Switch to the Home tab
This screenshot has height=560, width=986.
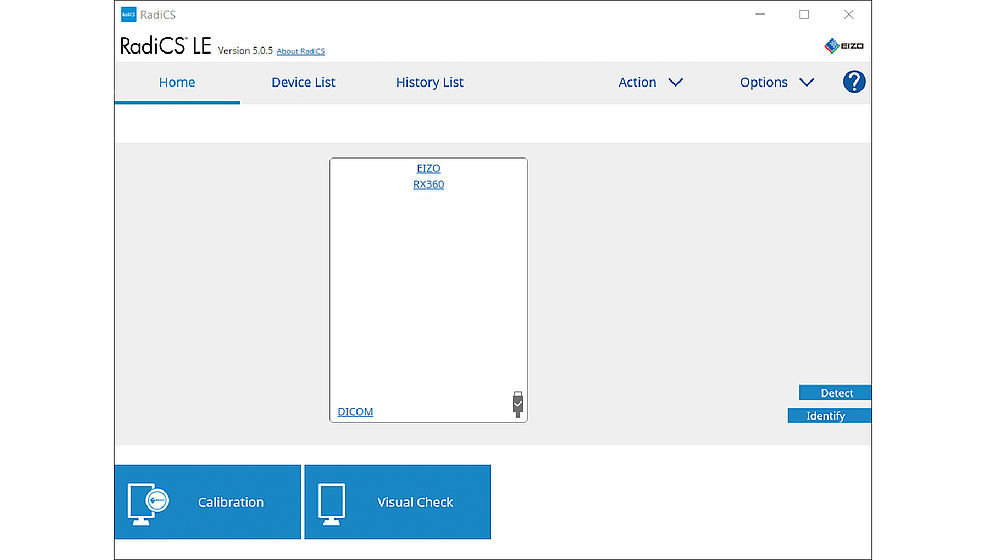click(177, 82)
